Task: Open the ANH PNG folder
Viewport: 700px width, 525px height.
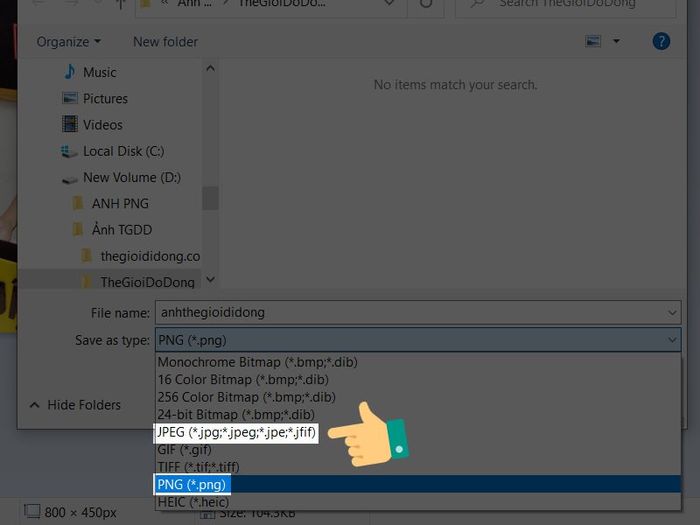Action: coord(120,204)
